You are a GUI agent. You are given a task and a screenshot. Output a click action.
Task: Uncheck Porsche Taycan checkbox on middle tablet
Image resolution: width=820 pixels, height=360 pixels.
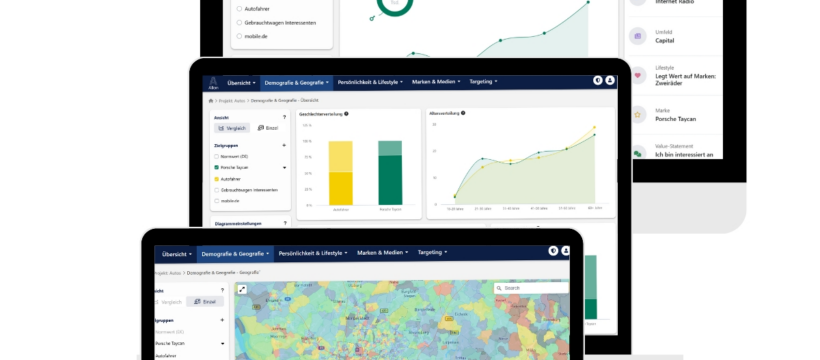217,167
